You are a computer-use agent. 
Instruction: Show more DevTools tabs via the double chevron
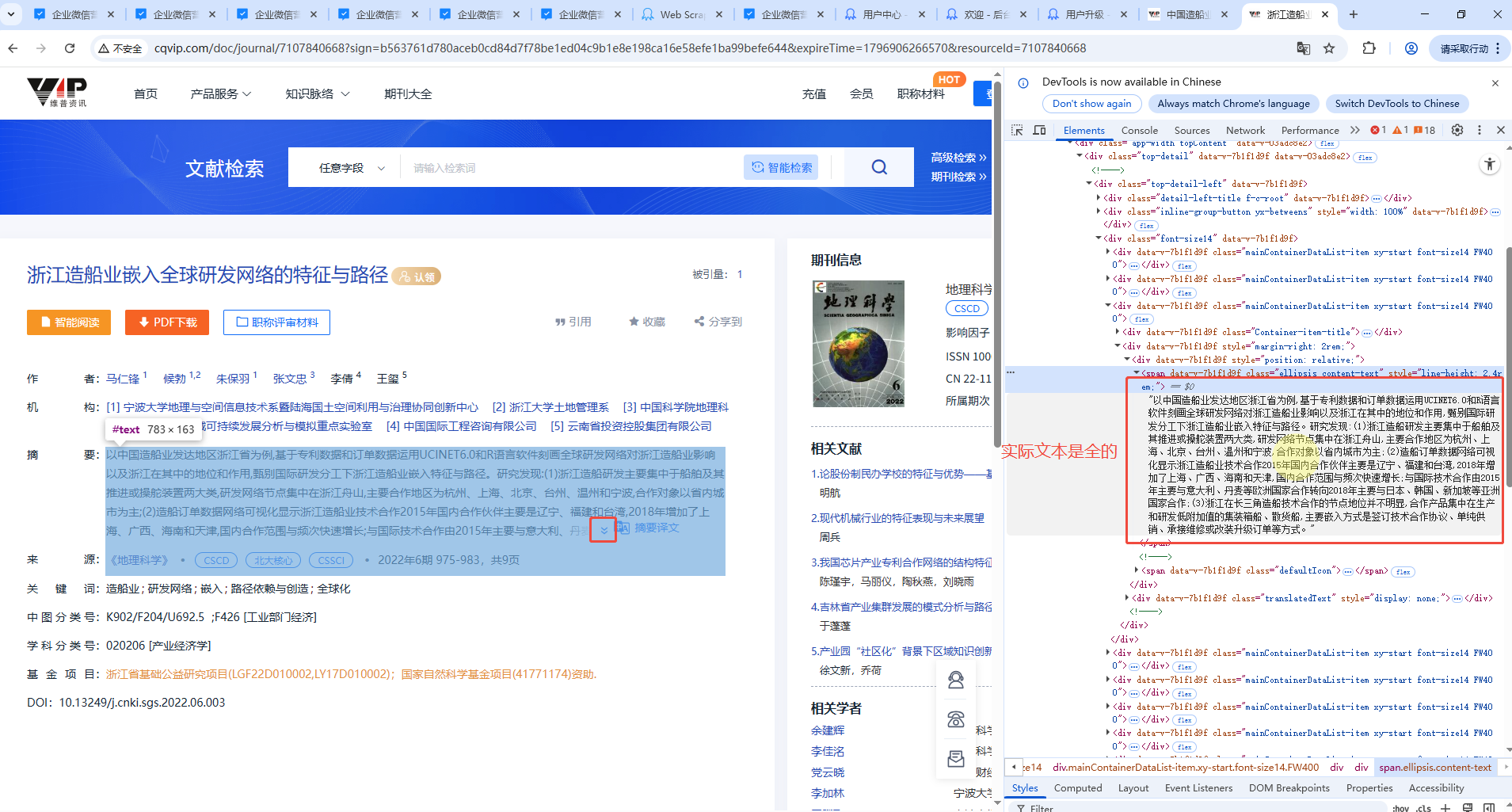pyautogui.click(x=1354, y=130)
